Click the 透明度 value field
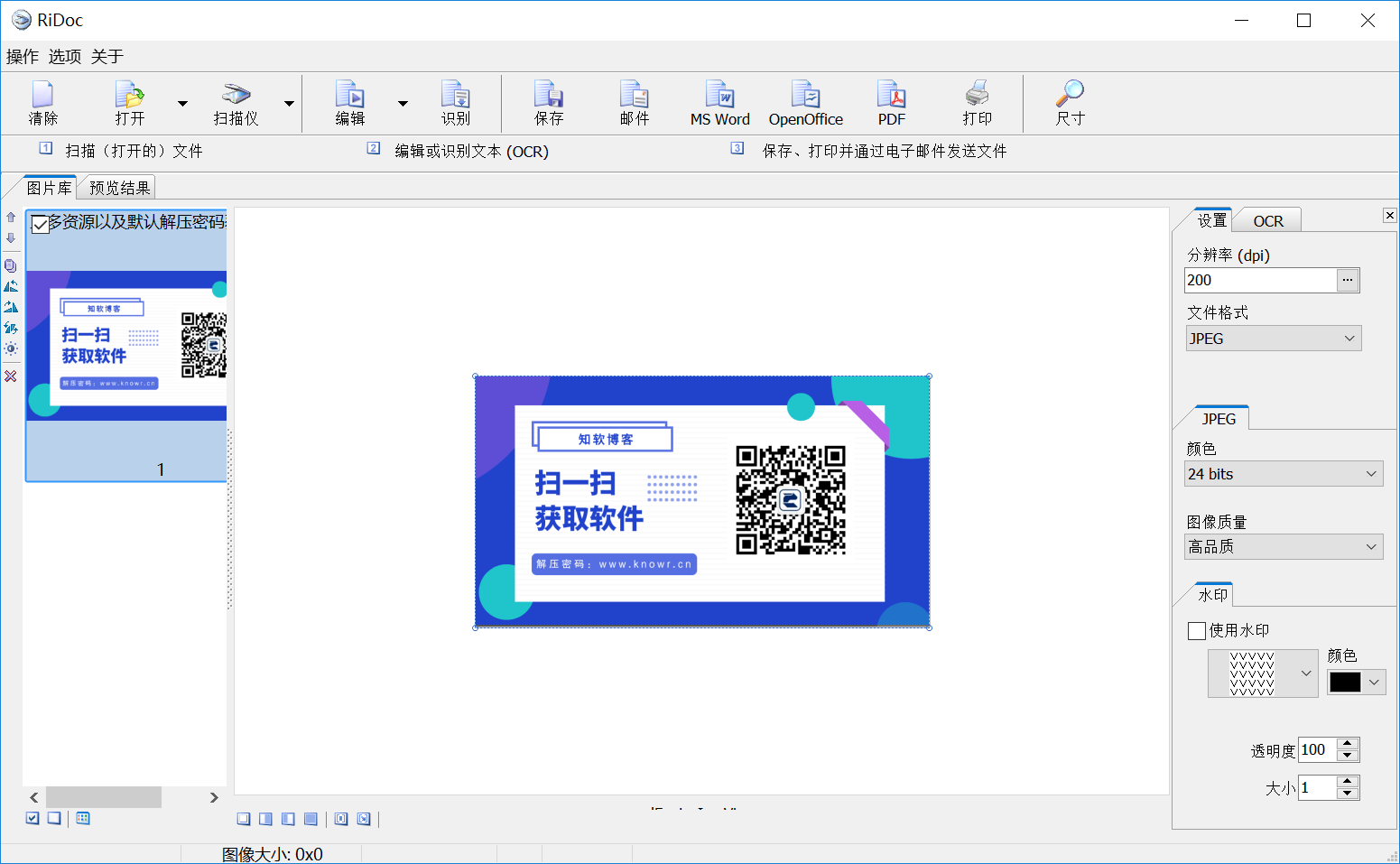Viewport: 1400px width, 864px height. 1317,749
